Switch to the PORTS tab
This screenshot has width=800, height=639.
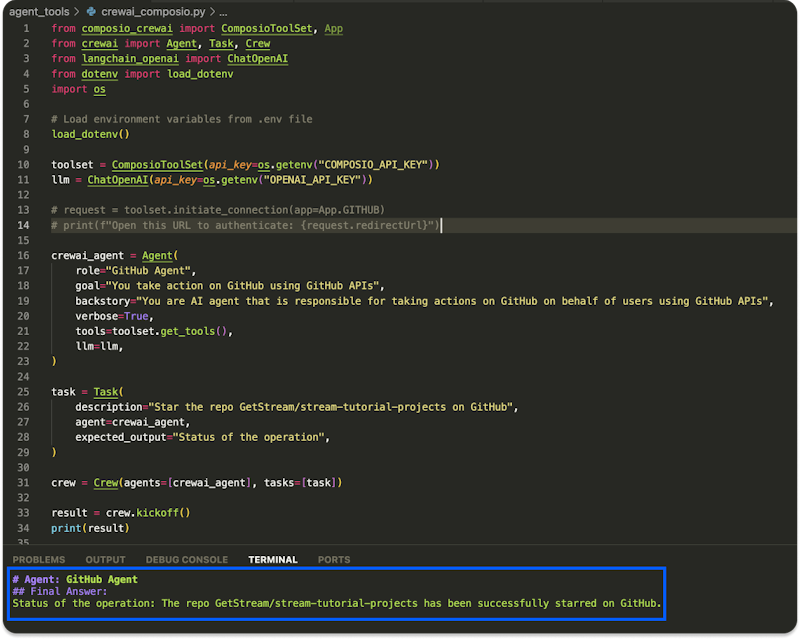334,559
